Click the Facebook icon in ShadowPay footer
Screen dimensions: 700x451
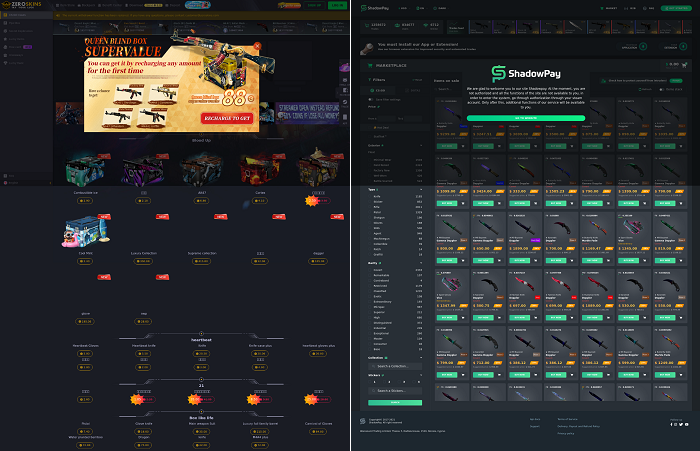(671, 424)
